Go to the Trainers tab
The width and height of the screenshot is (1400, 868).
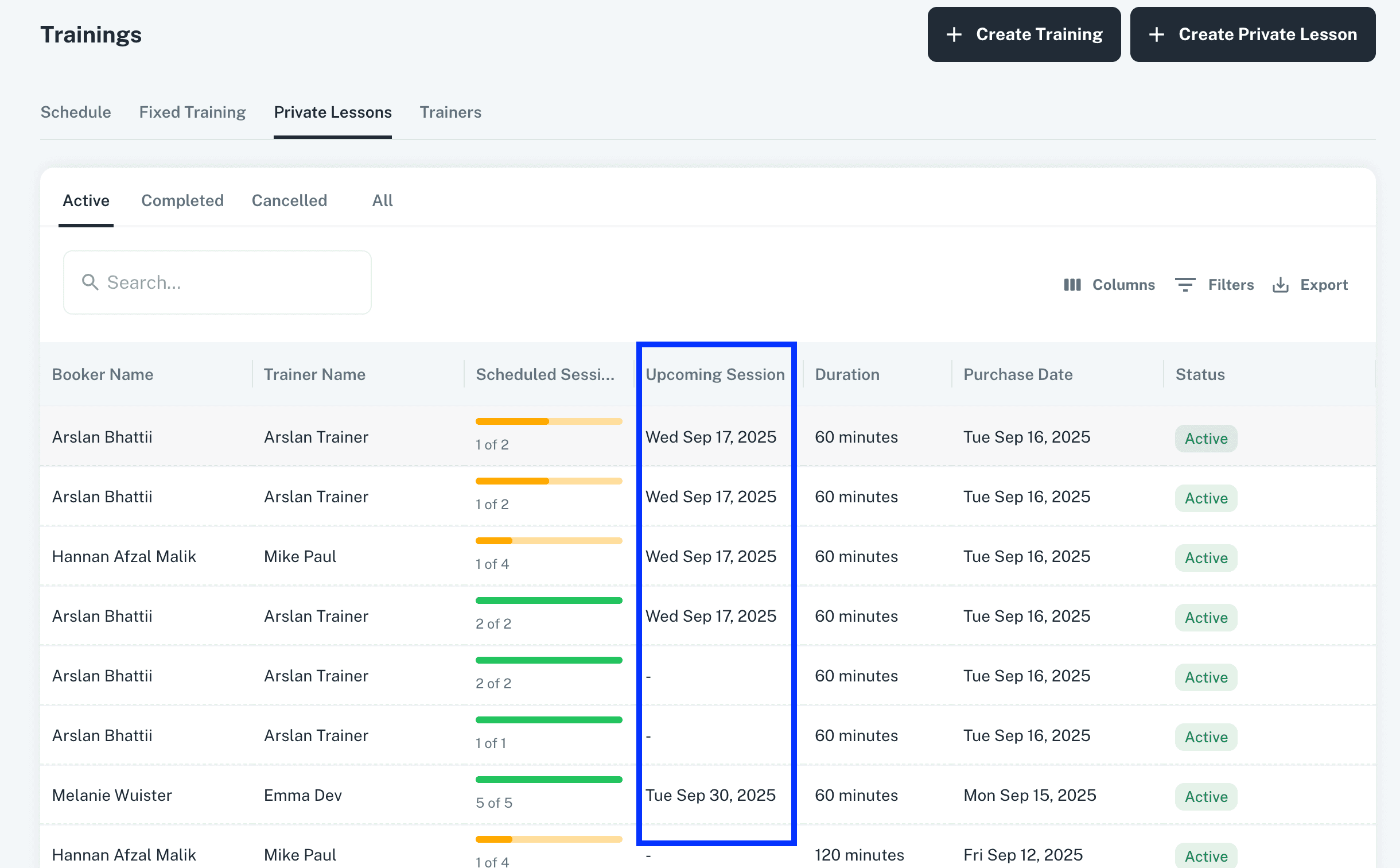pos(450,112)
